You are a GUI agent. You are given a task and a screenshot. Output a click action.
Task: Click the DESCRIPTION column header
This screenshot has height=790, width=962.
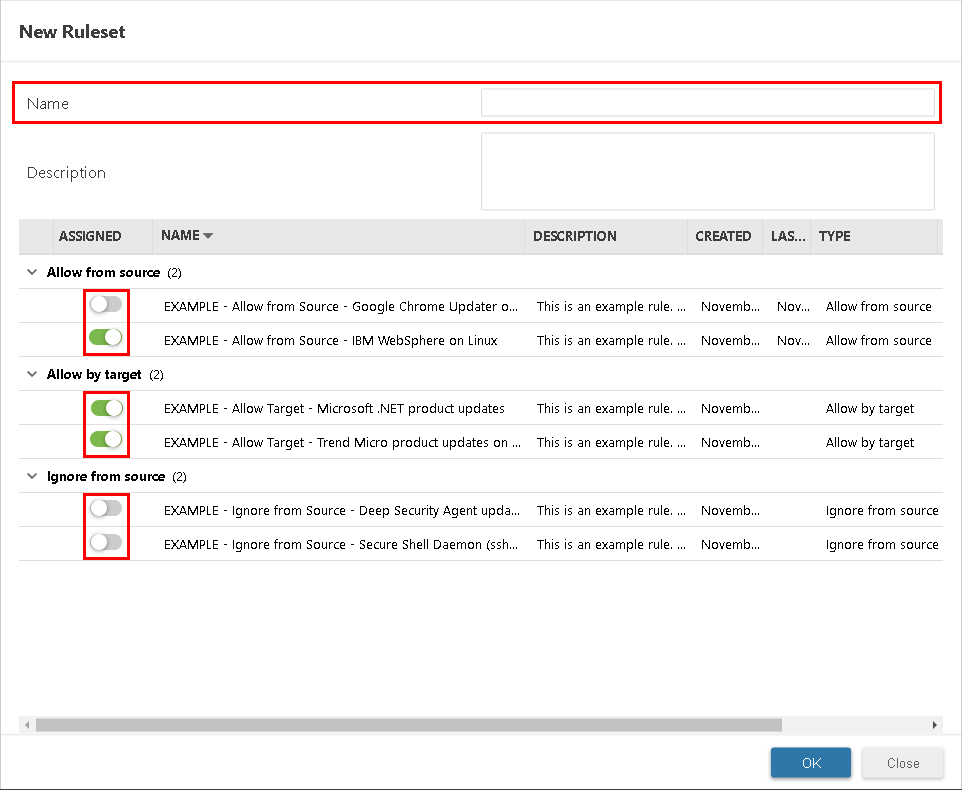(x=574, y=236)
